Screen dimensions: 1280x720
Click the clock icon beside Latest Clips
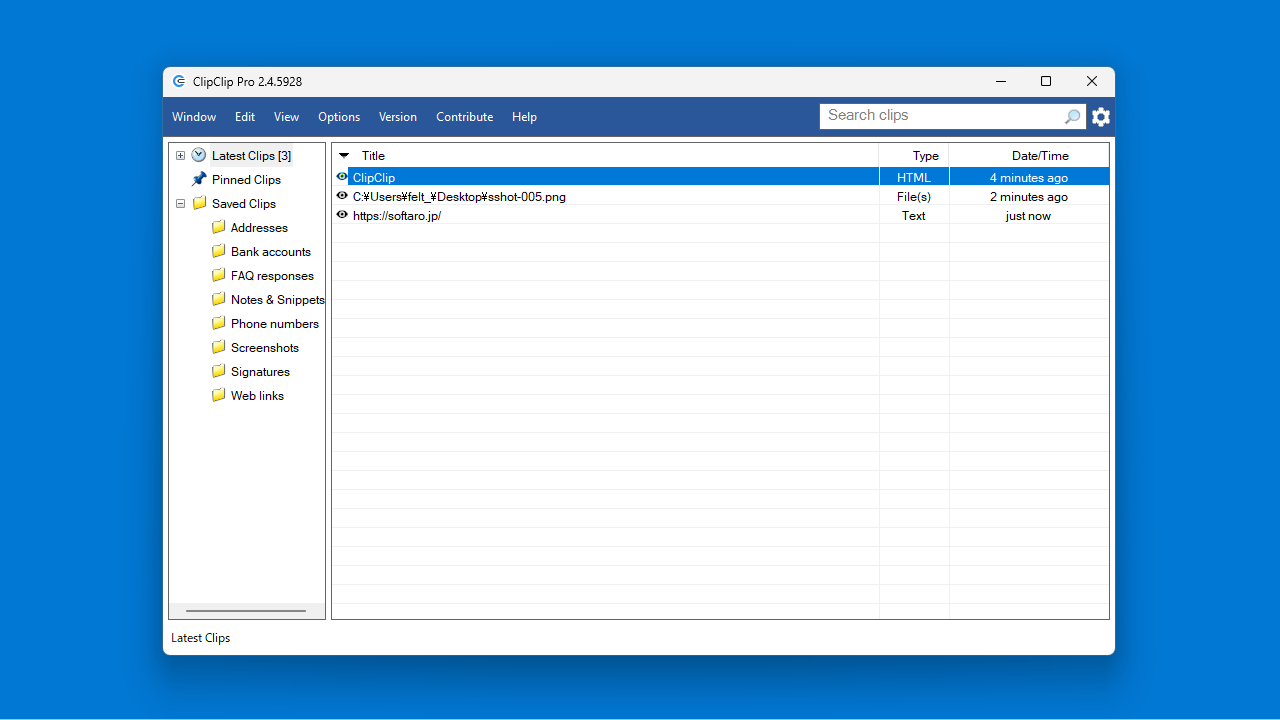coord(199,155)
